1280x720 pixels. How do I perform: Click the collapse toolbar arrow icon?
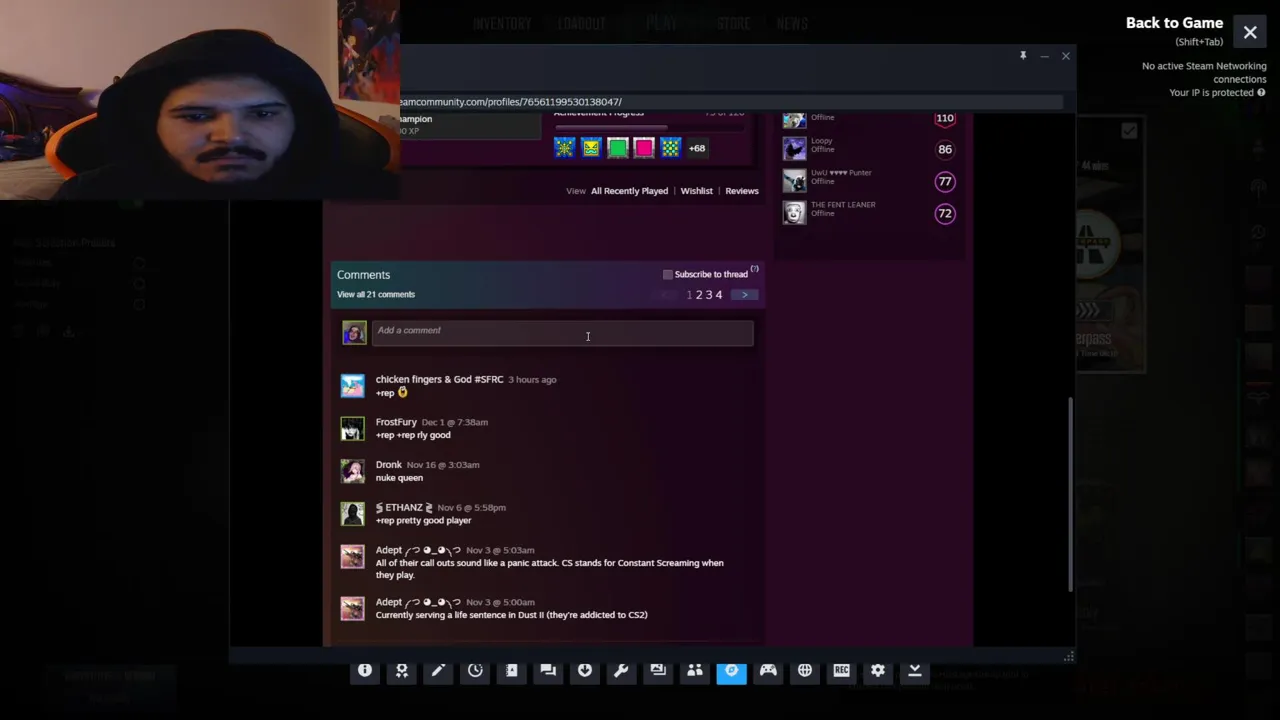click(x=914, y=671)
